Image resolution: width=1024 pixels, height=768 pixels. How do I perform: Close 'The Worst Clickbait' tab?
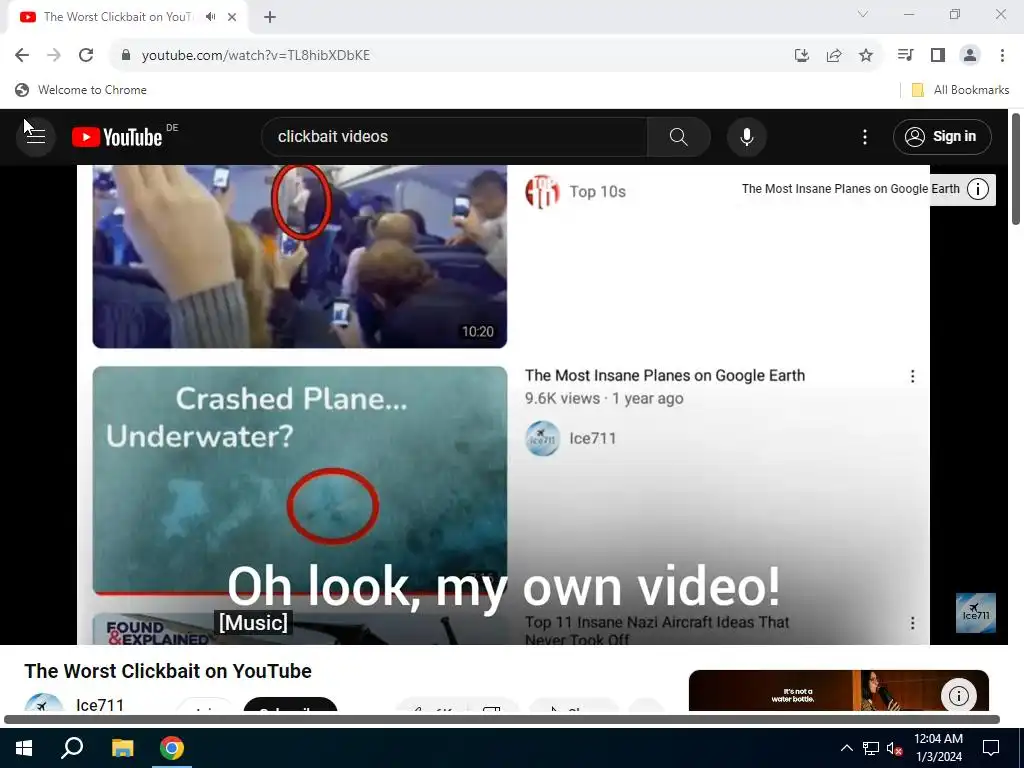coord(232,17)
